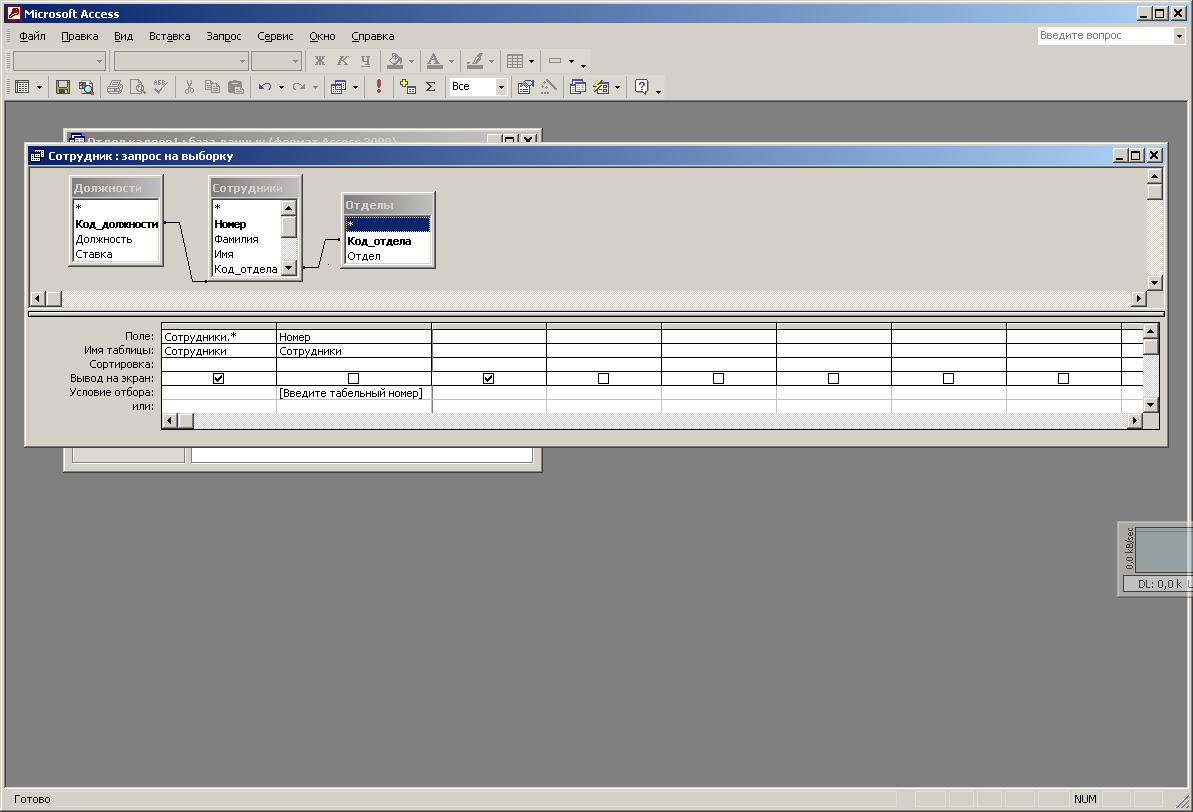Open the Запрос menu
Viewport: 1193px width, 812px height.
(x=224, y=36)
